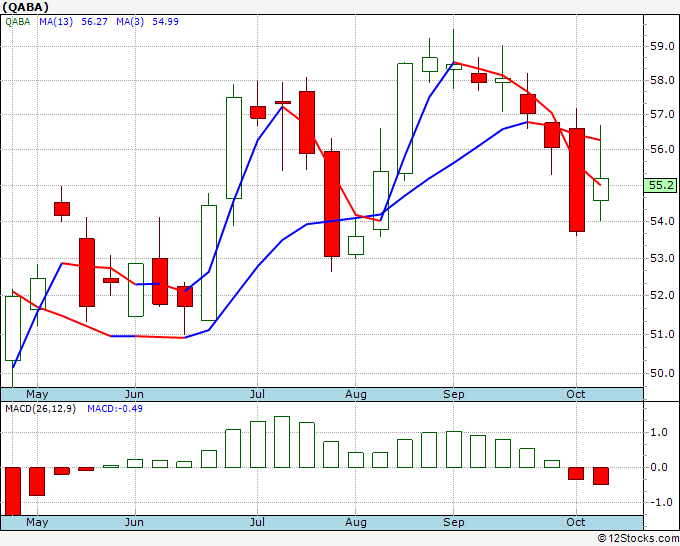Click May on the price chart time axis

pyautogui.click(x=37, y=395)
